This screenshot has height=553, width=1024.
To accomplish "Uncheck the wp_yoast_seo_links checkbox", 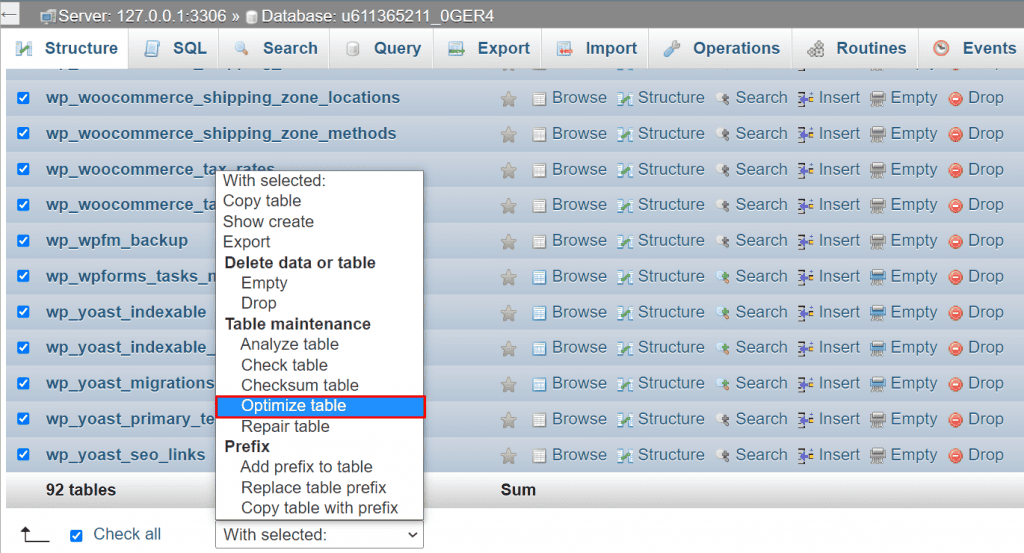I will click(24, 455).
